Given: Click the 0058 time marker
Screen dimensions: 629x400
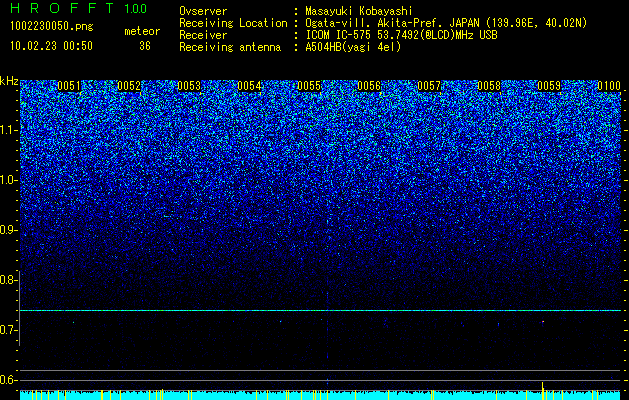Looking at the screenshot, I should point(489,86).
